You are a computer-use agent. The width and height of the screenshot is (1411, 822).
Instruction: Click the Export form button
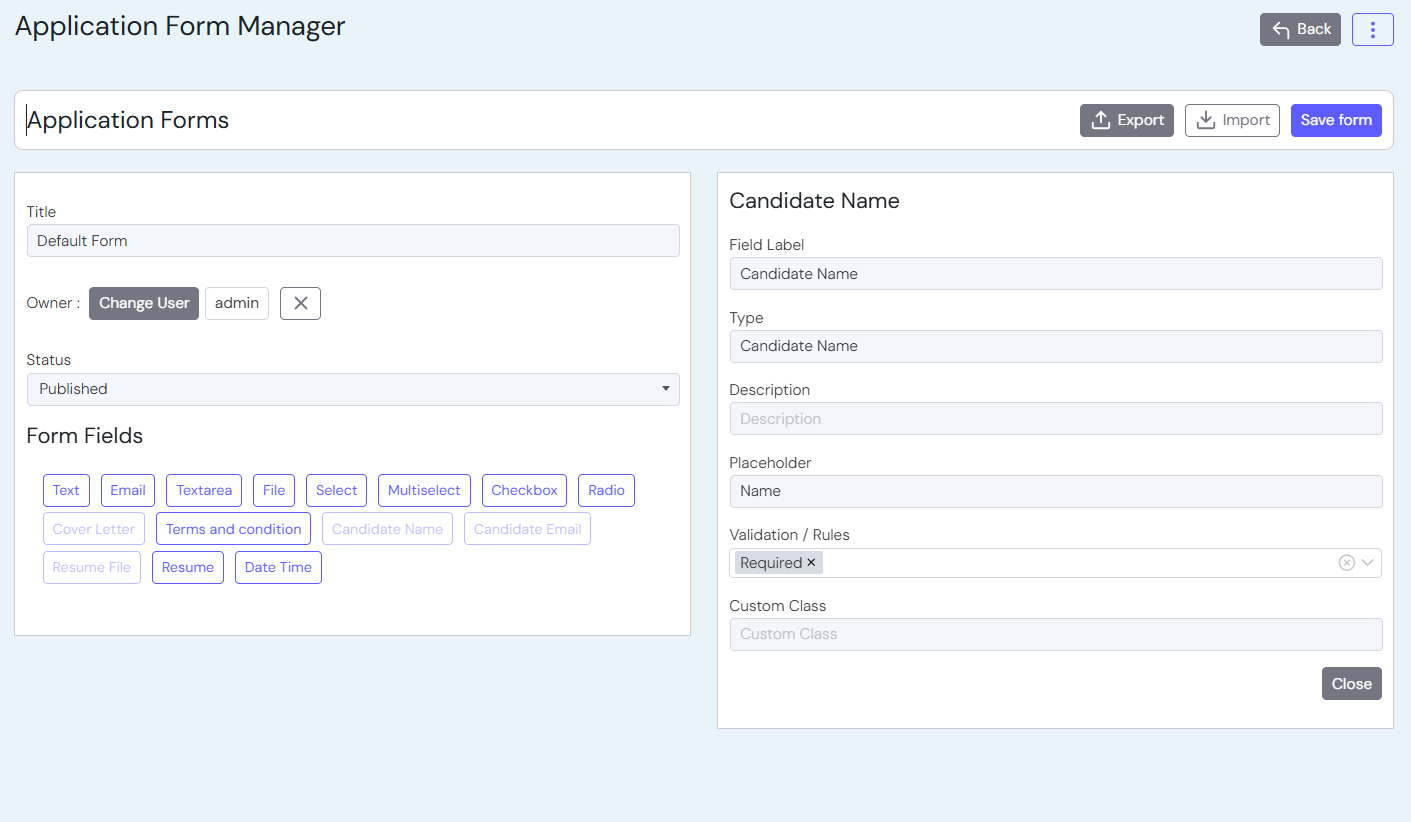(1126, 120)
